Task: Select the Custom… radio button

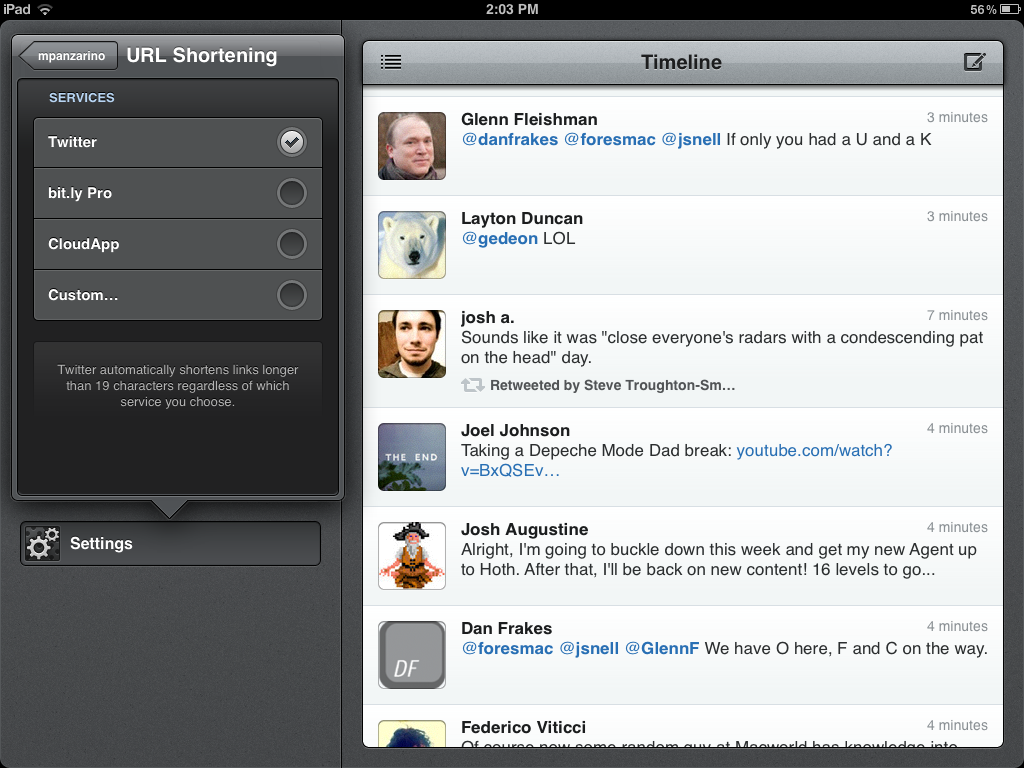Action: click(x=291, y=295)
